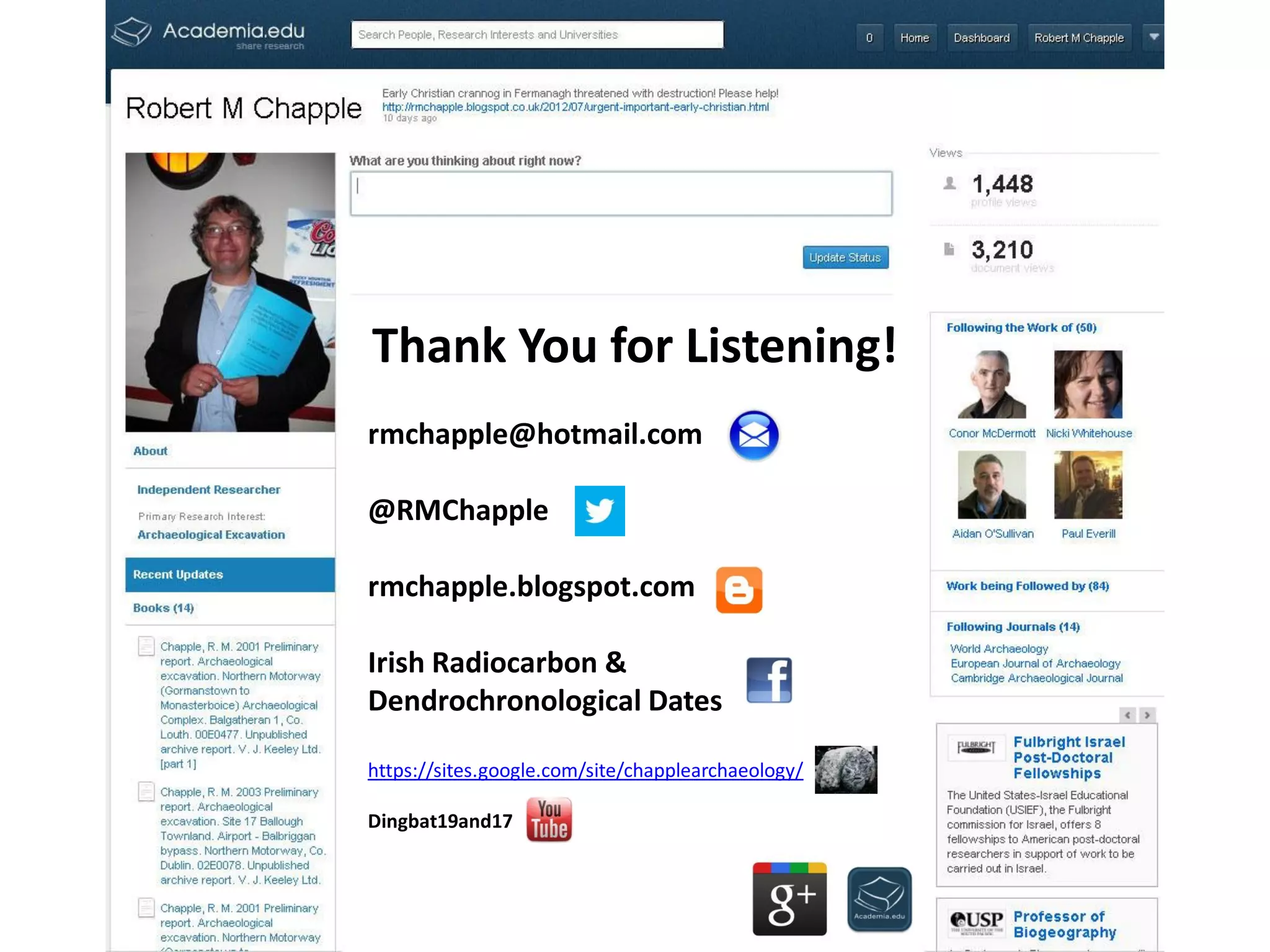The image size is (1270, 952).
Task: Click the USP logo in the ad
Action: [x=976, y=922]
